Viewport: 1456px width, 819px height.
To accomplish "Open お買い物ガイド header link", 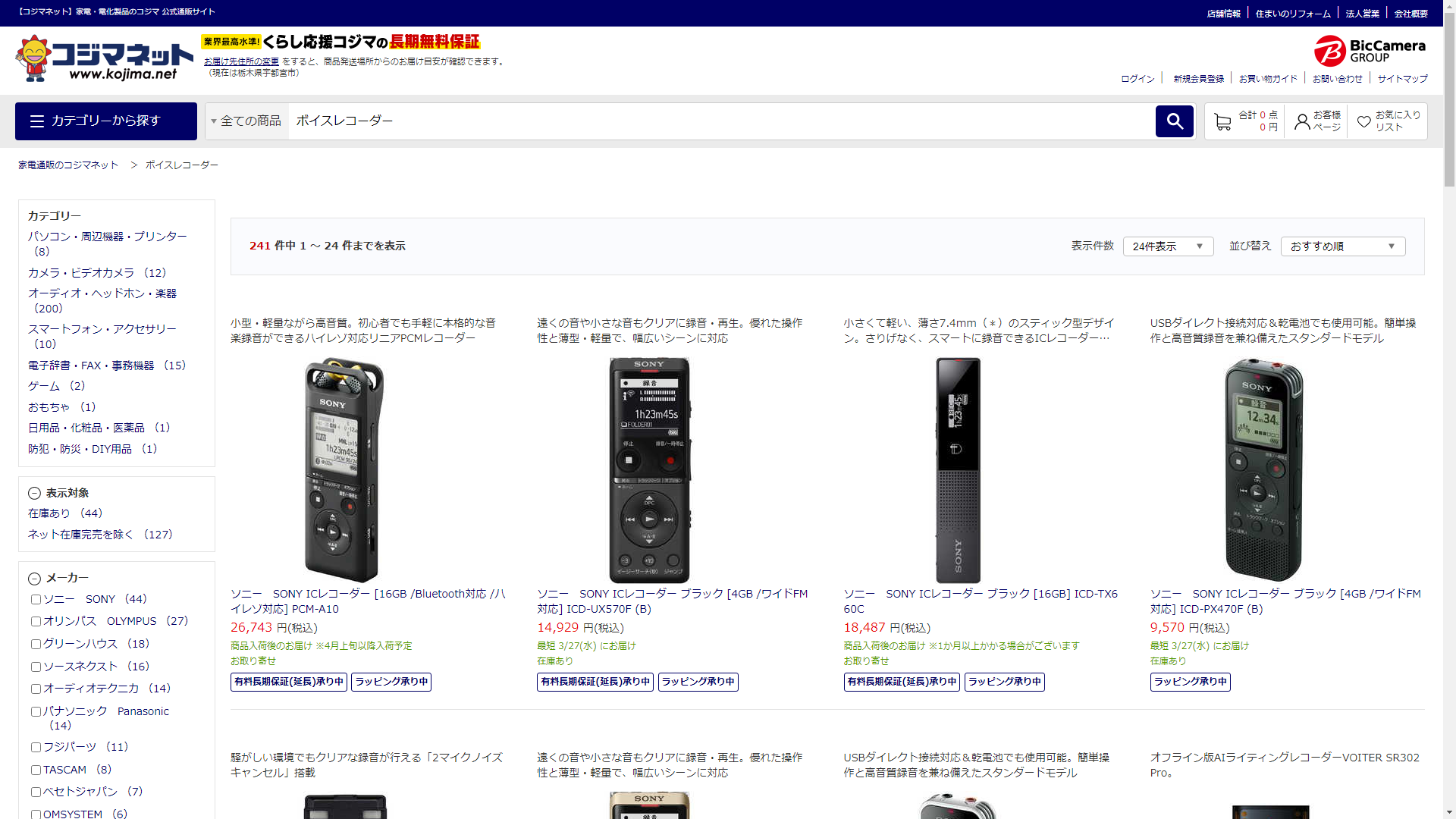I will point(1268,79).
